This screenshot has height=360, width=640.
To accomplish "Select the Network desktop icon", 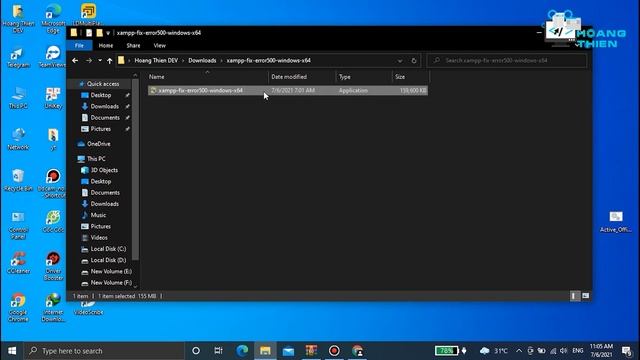I will click(18, 139).
